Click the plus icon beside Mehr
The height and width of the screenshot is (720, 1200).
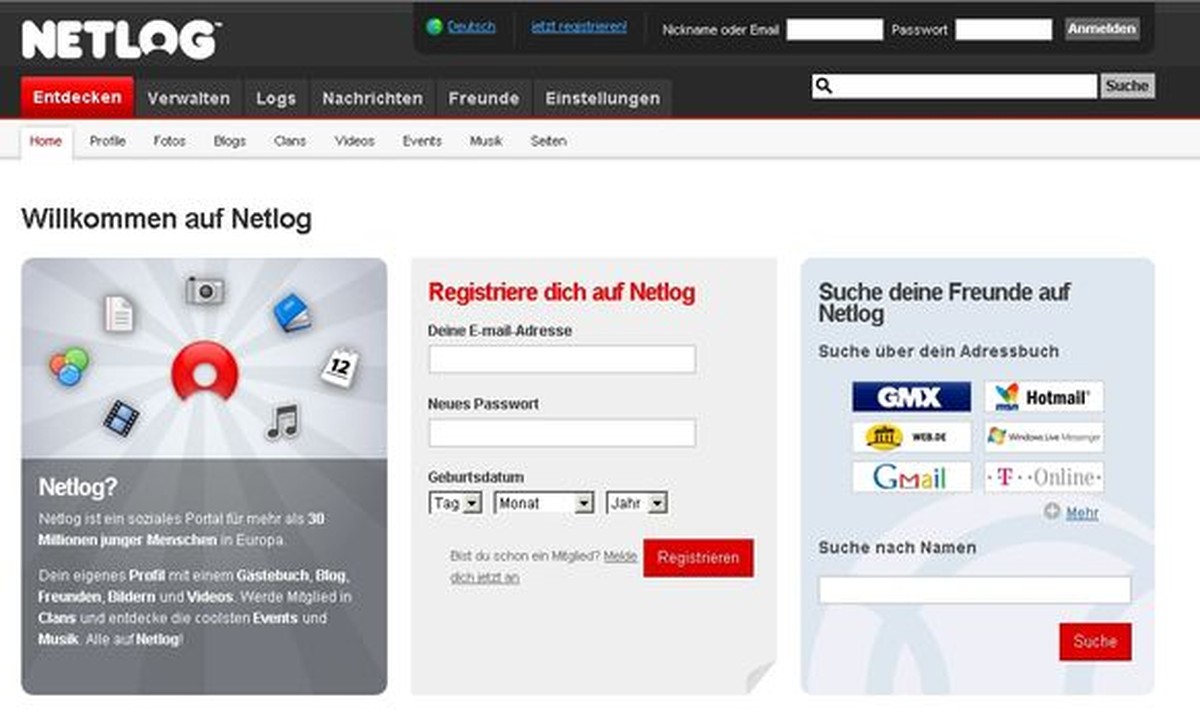coord(1052,512)
